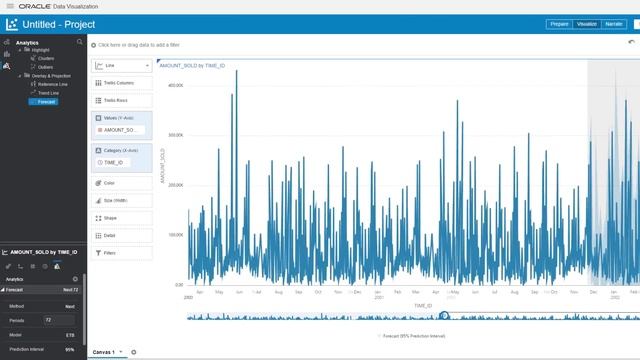This screenshot has height=360, width=640.
Task: Click the TIME_ID x-axis label
Action: [x=423, y=306]
